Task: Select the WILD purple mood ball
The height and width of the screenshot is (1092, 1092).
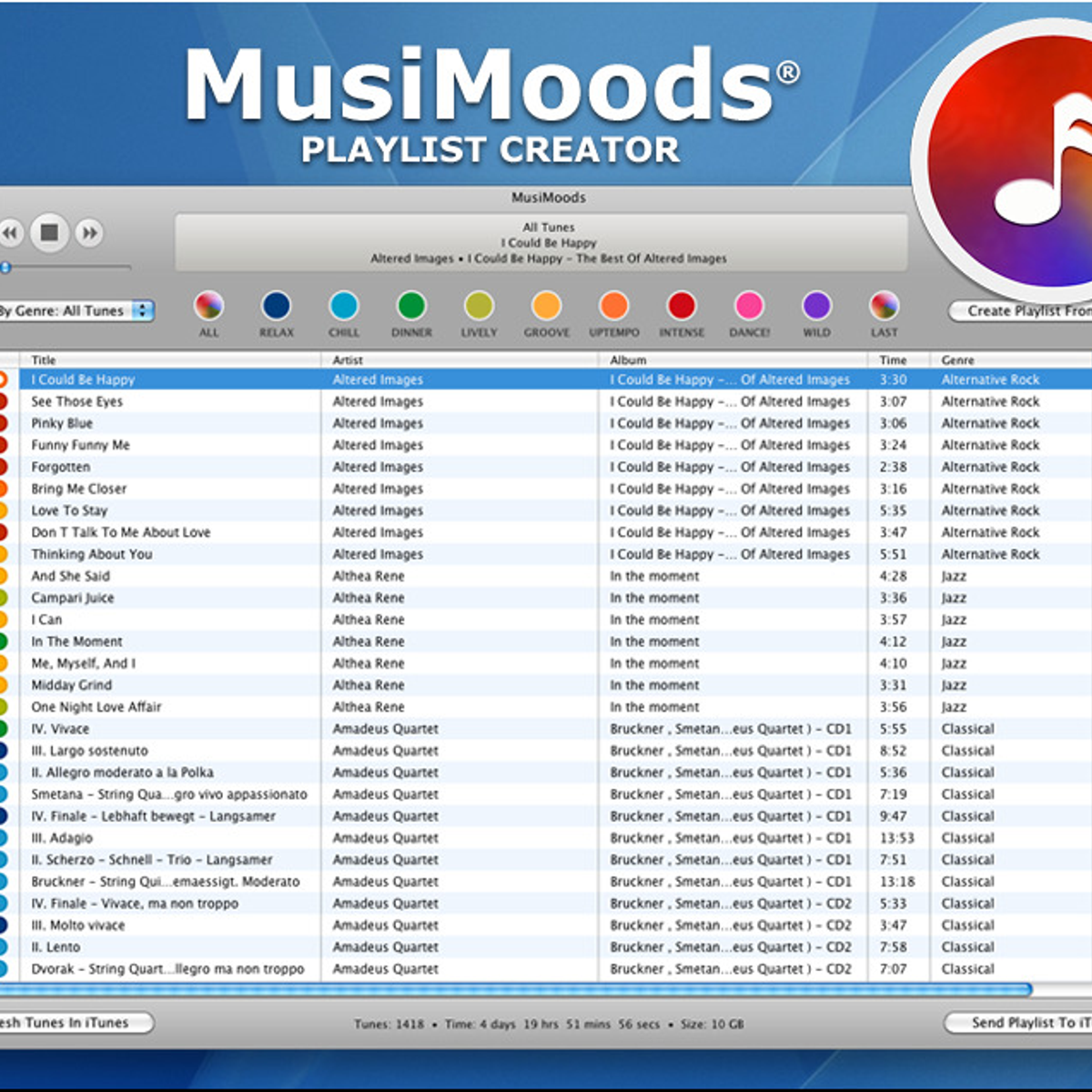Action: coord(816,306)
